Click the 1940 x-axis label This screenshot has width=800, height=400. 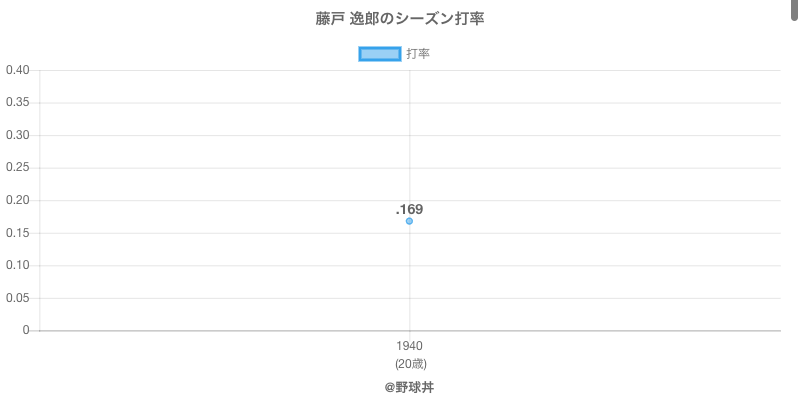(x=409, y=346)
